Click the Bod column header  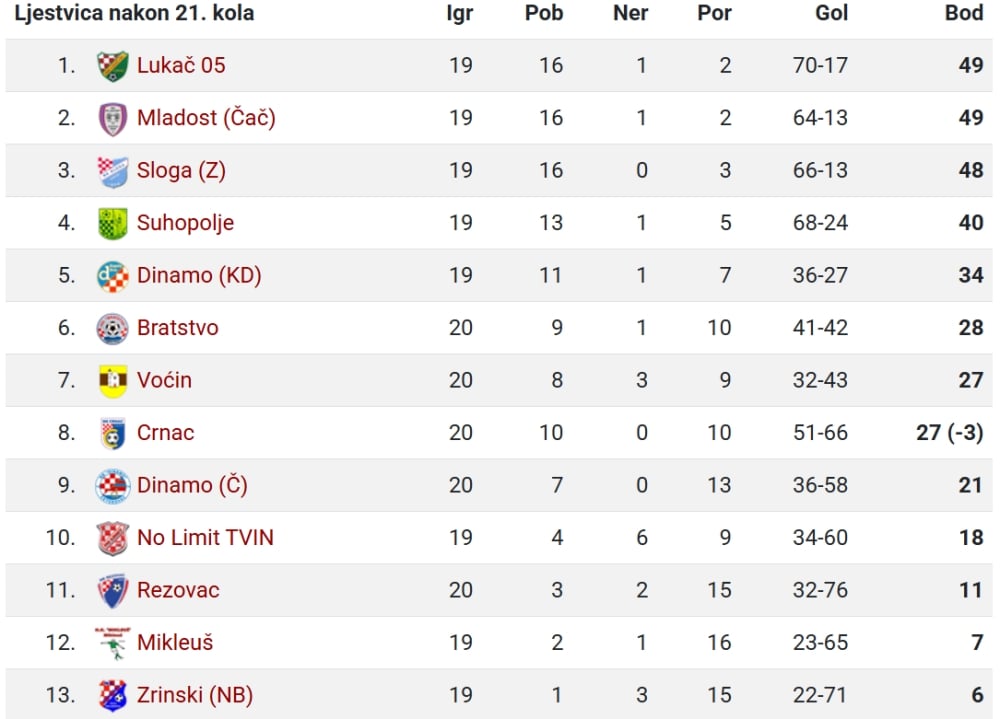click(x=964, y=13)
